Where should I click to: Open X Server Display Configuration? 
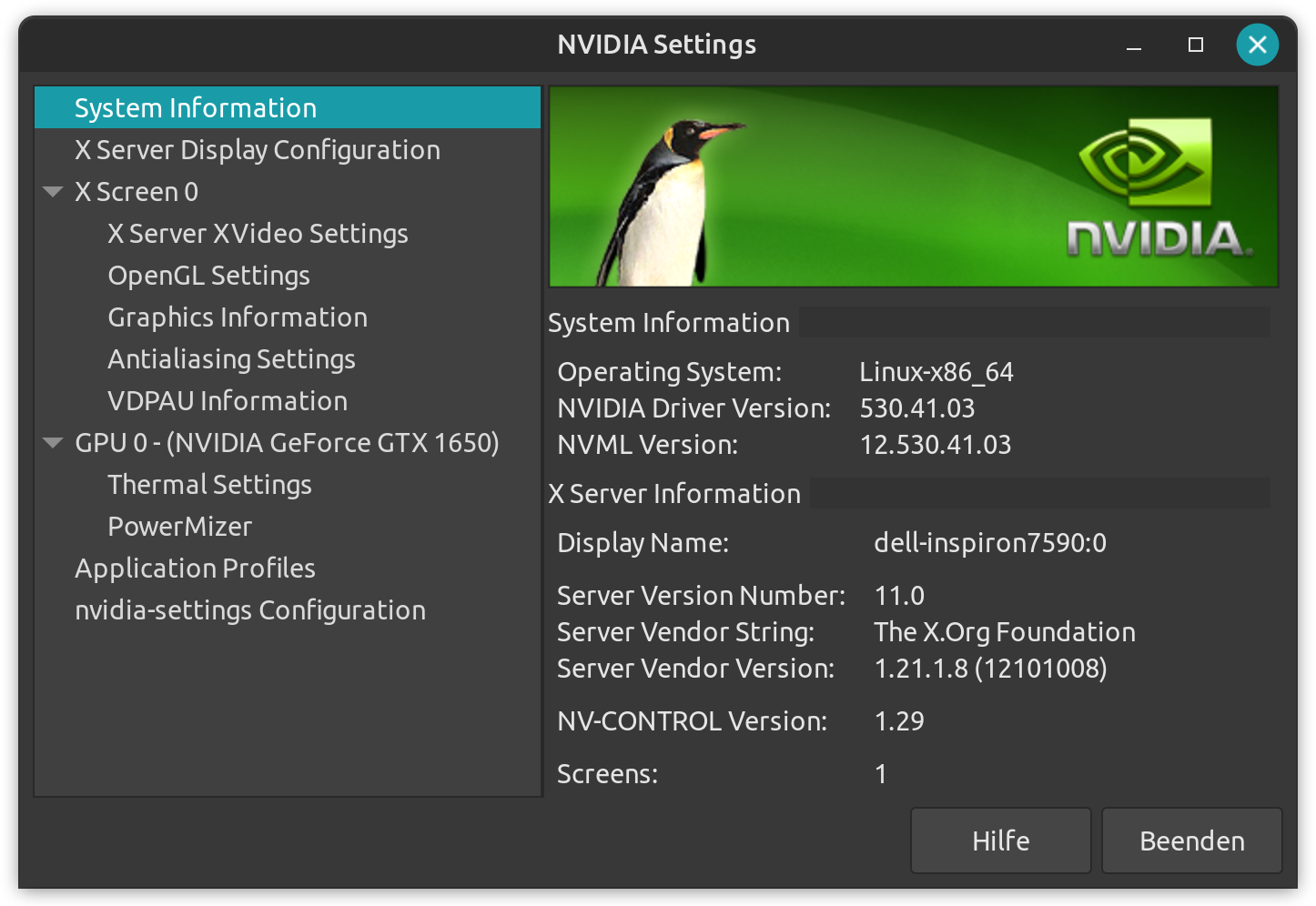(257, 150)
